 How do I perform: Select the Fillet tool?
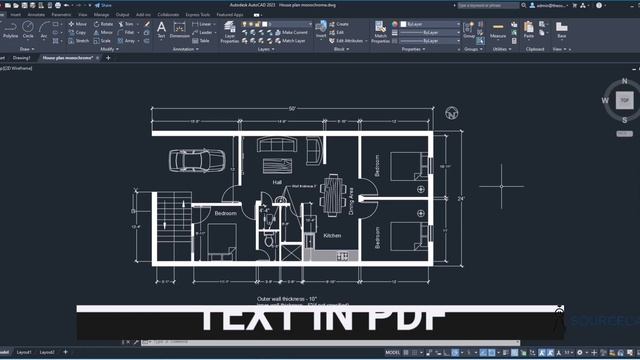[x=126, y=32]
